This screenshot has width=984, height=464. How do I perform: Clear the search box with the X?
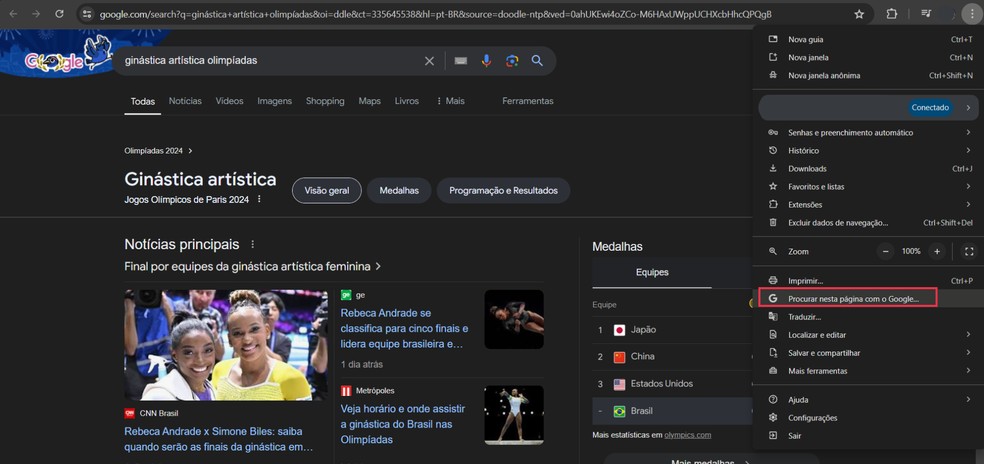[429, 61]
